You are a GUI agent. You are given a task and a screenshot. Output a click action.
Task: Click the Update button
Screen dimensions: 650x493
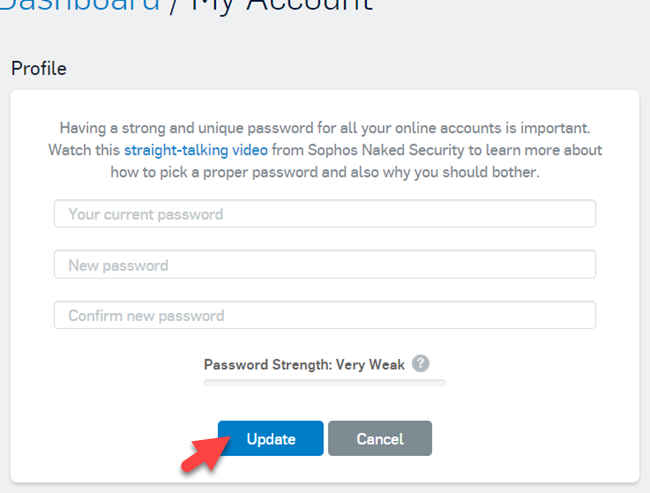[271, 439]
